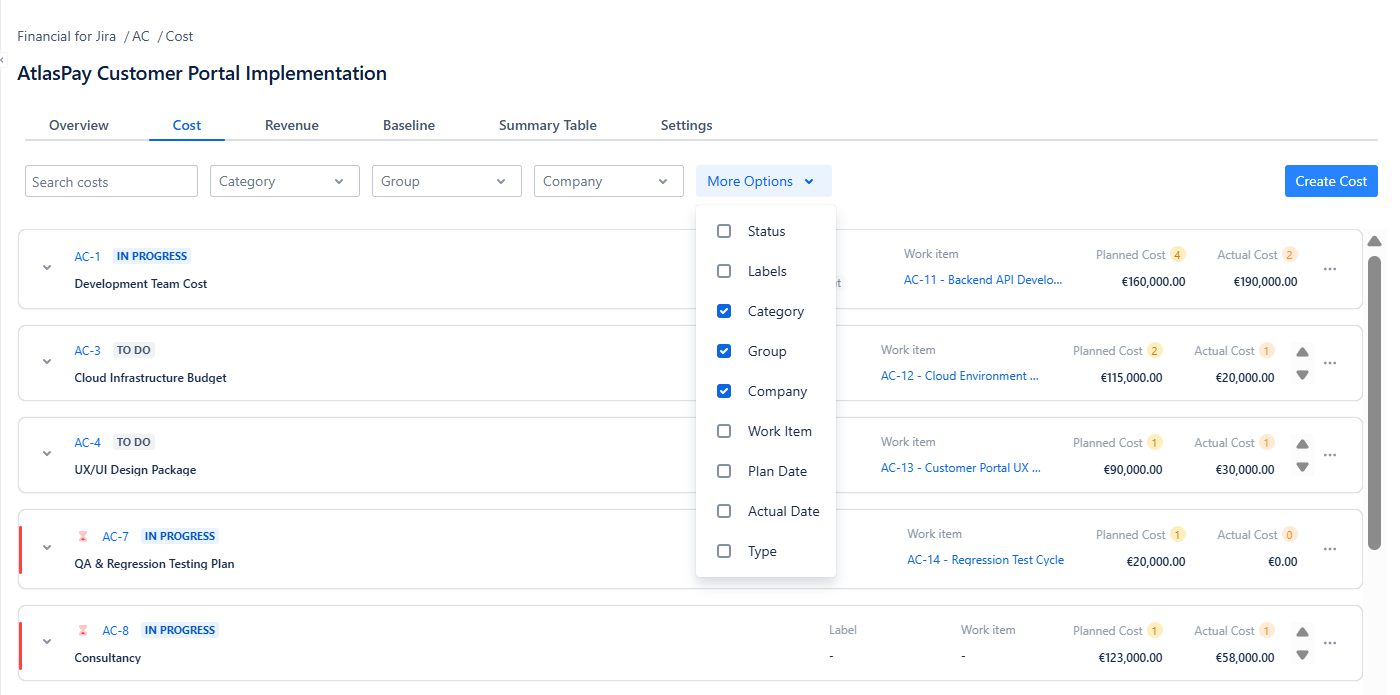Open the AC-1 issue link
The height and width of the screenshot is (695, 1400).
pos(87,256)
